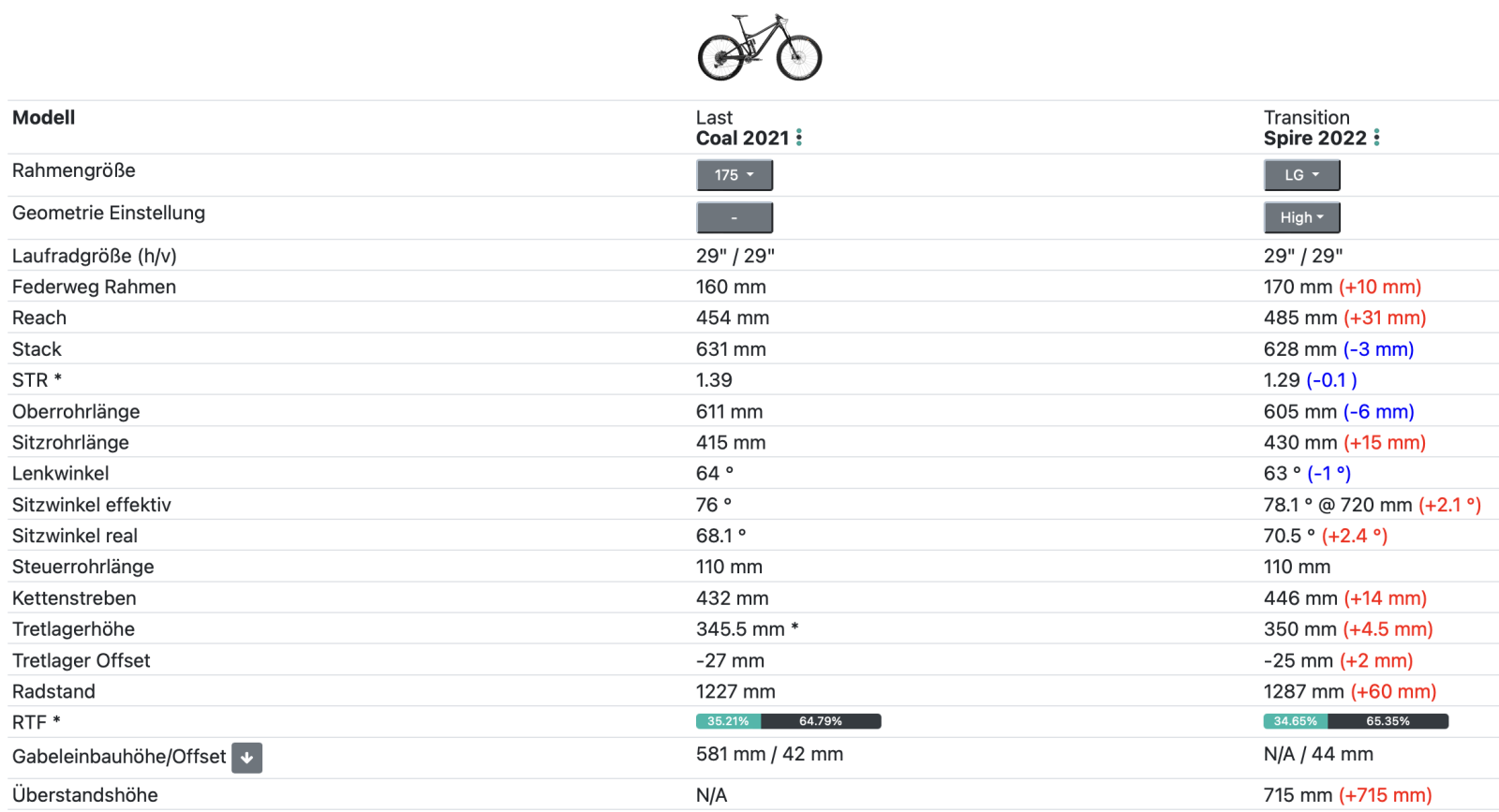The height and width of the screenshot is (812, 1499).
Task: Click the Spire 2022 model name
Action: [x=1314, y=139]
